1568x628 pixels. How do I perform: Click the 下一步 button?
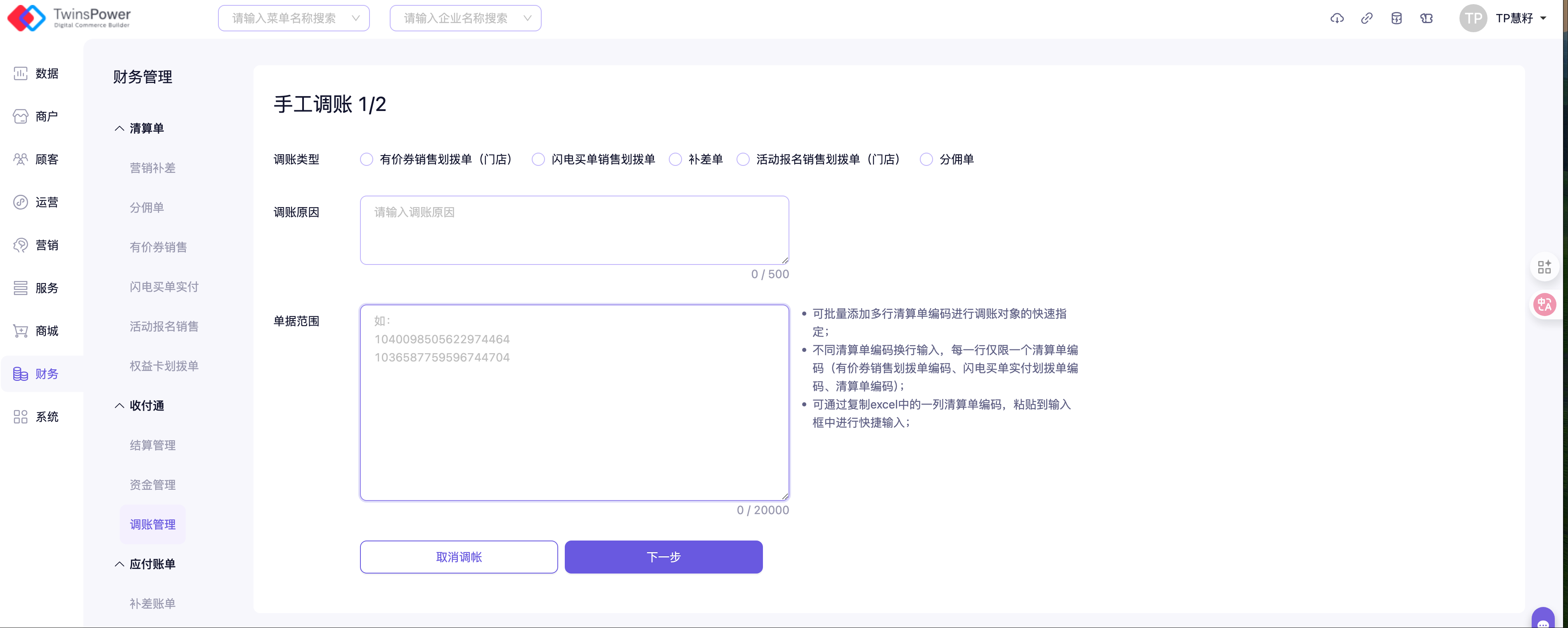(x=663, y=557)
